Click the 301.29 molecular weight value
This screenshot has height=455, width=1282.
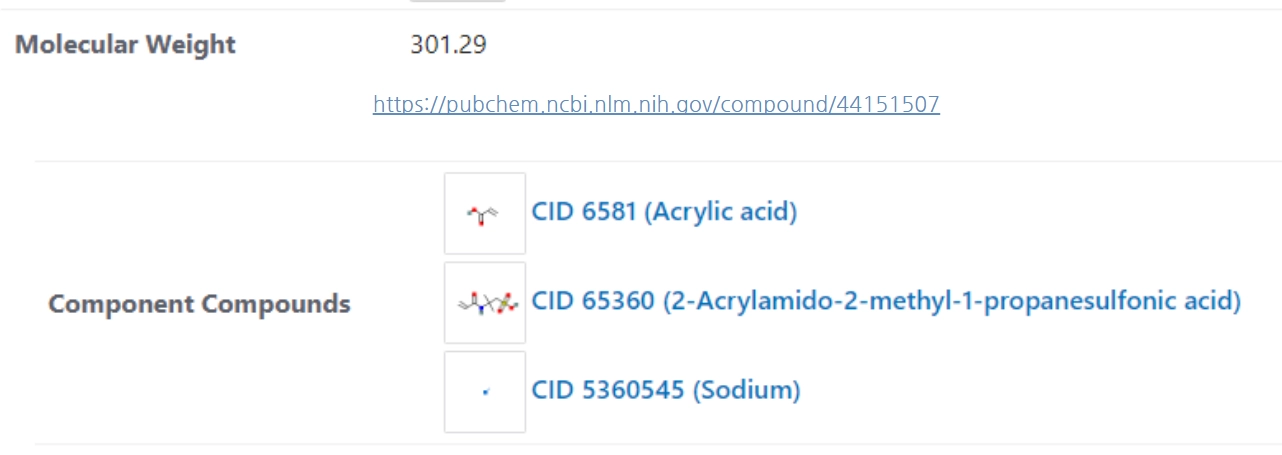448,45
